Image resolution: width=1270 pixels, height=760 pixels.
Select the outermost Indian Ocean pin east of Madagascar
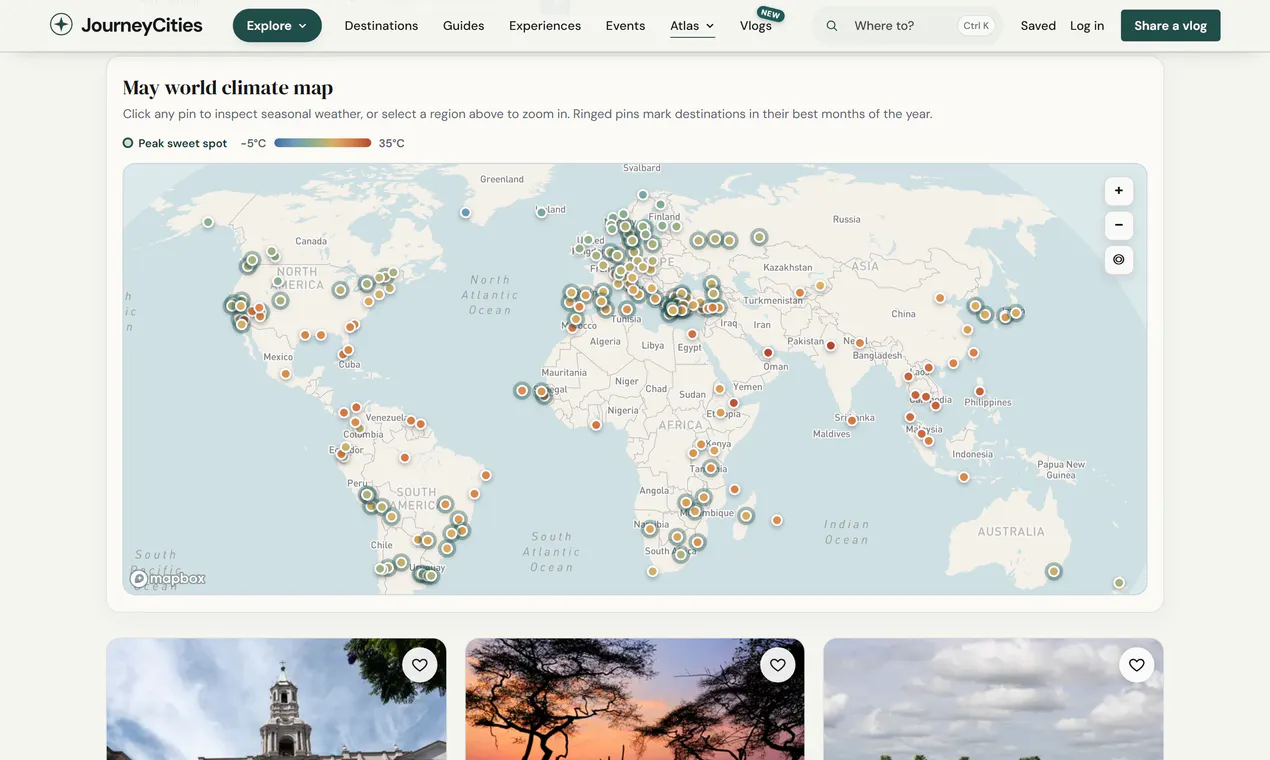[777, 520]
